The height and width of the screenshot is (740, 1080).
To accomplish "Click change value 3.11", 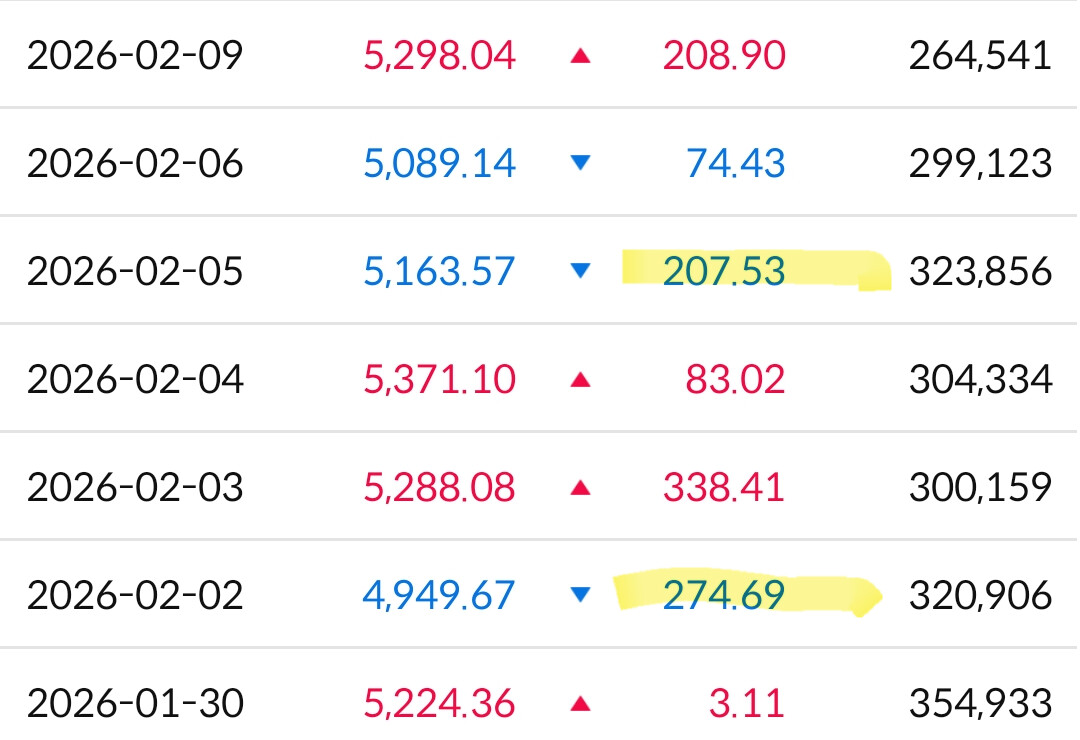I will tap(747, 704).
